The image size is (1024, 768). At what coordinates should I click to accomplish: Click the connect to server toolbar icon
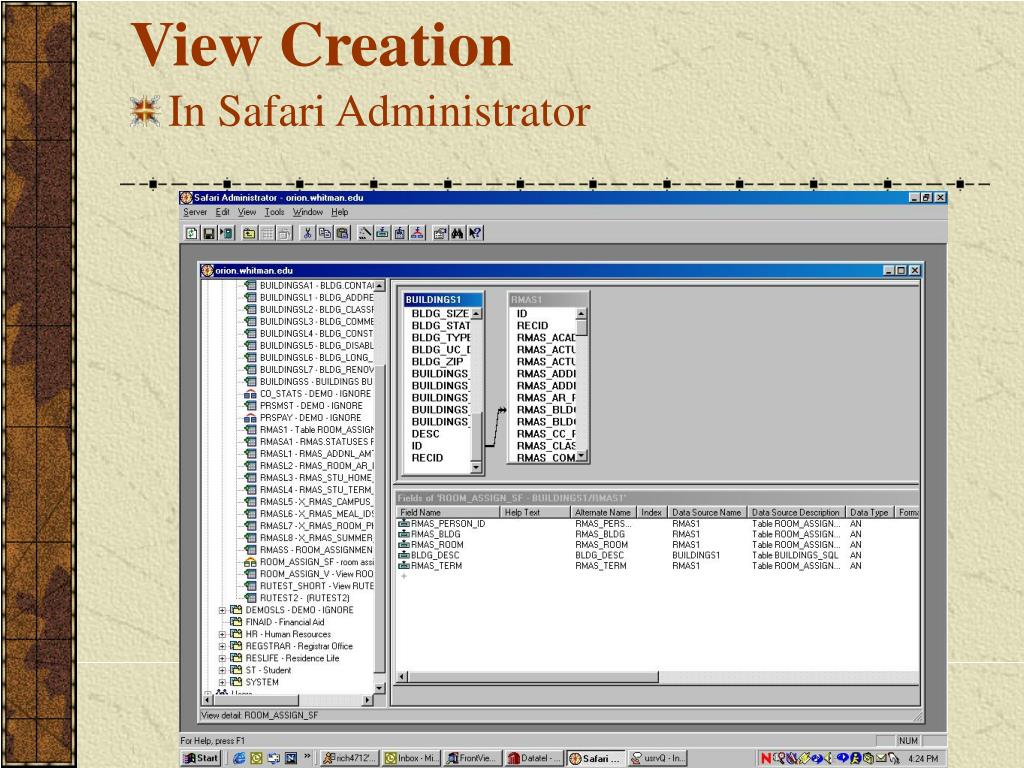click(227, 233)
